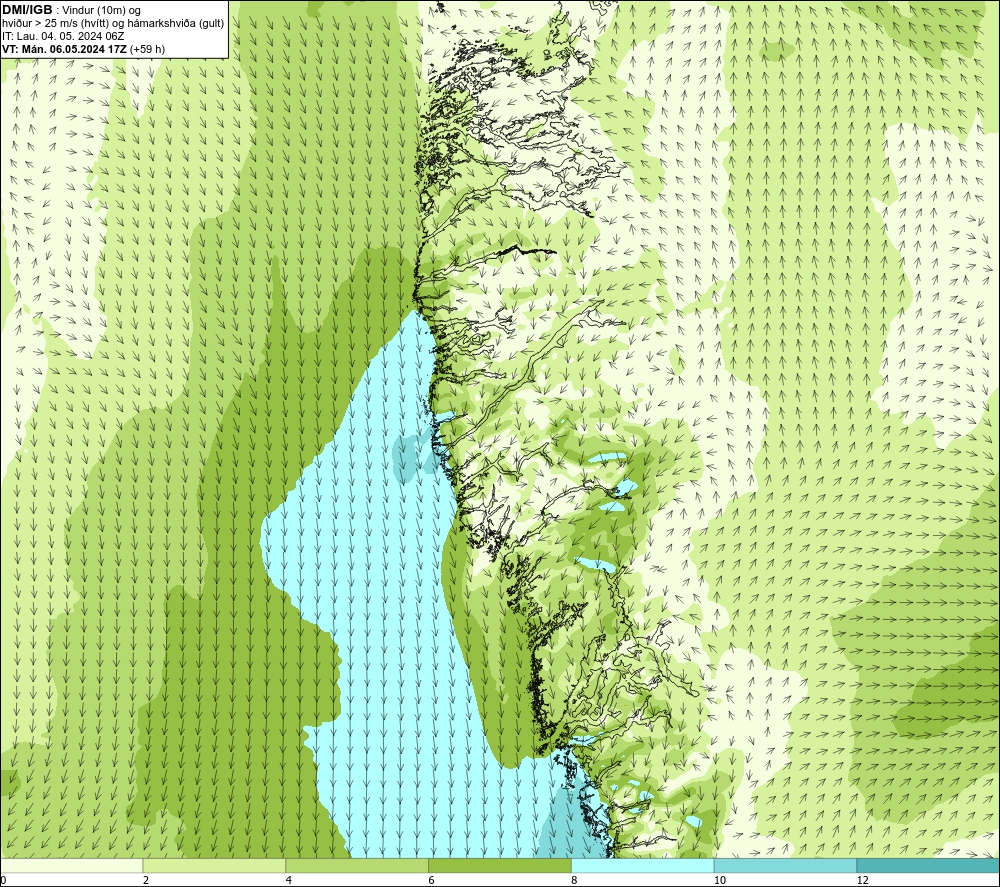
Task: Click the 8–10 m/s light cyan swatch
Action: 642,865
